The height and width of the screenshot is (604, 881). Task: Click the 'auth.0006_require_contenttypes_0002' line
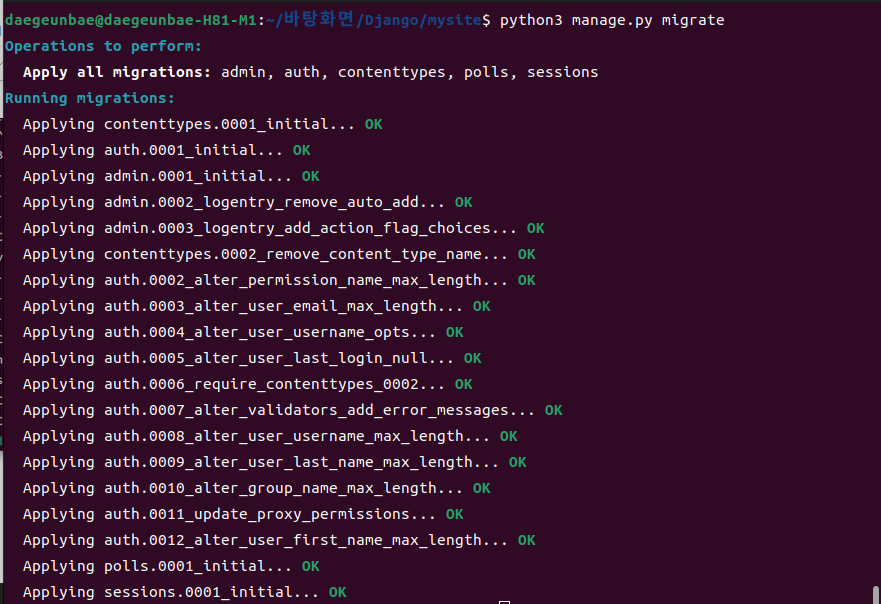(x=247, y=384)
